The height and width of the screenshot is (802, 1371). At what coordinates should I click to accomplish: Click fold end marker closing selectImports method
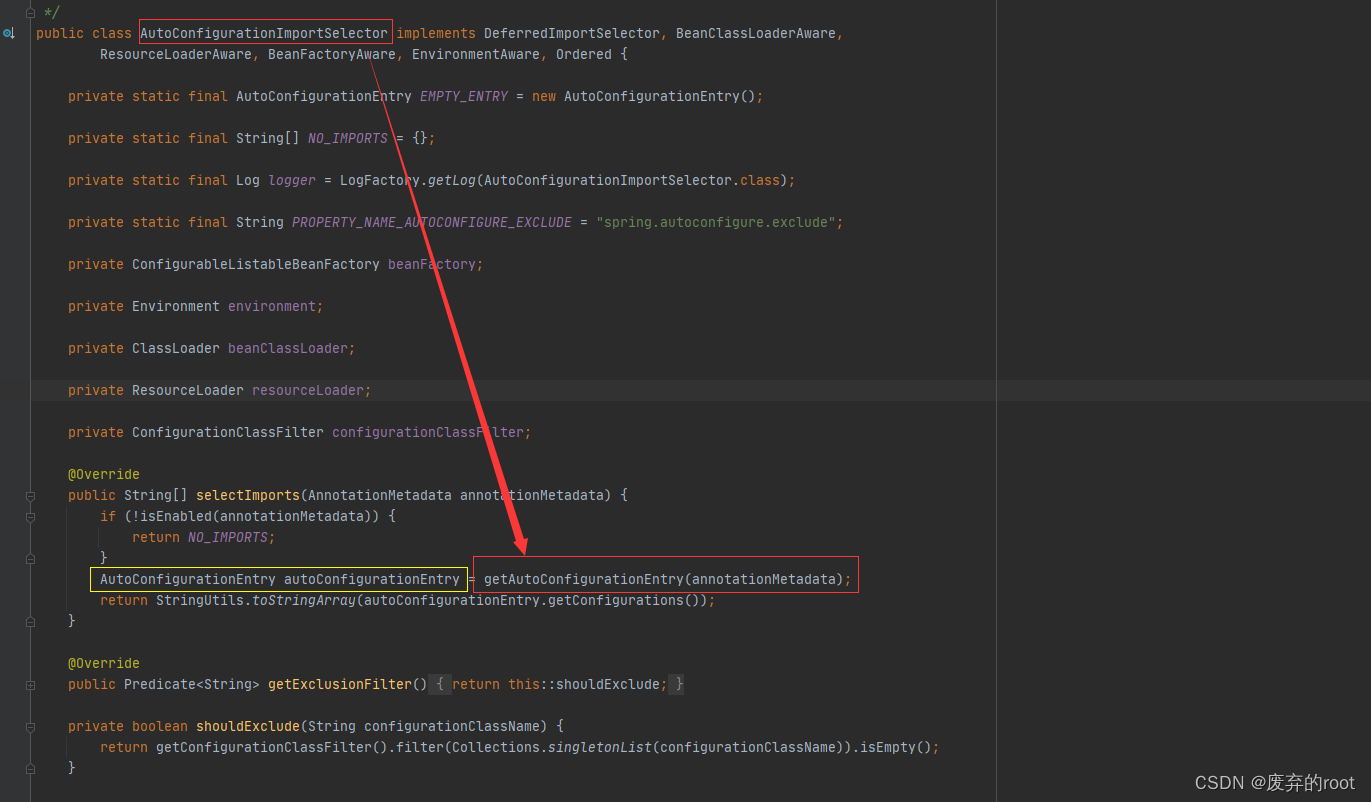click(30, 621)
